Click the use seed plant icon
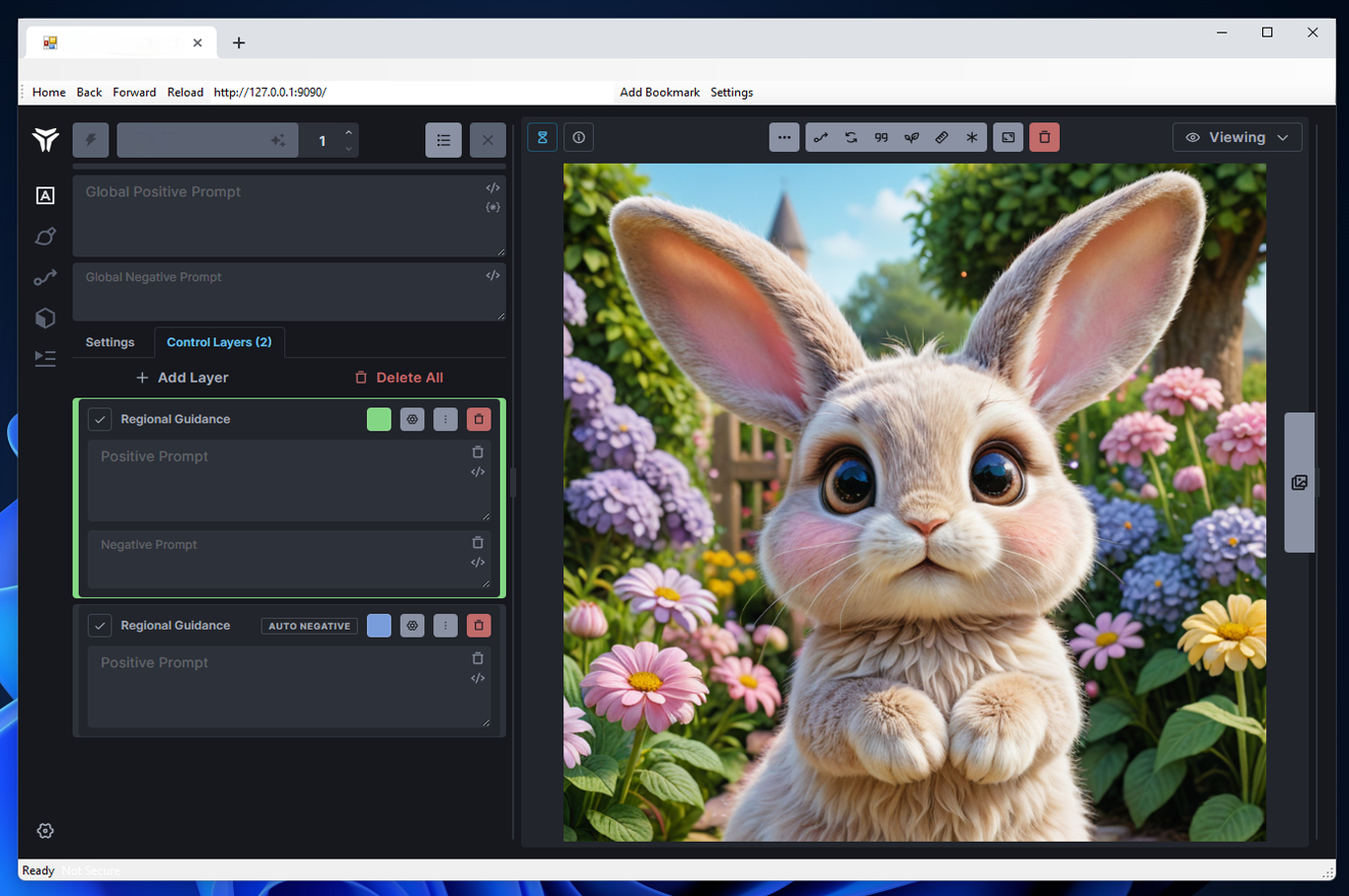The height and width of the screenshot is (896, 1349). click(912, 137)
